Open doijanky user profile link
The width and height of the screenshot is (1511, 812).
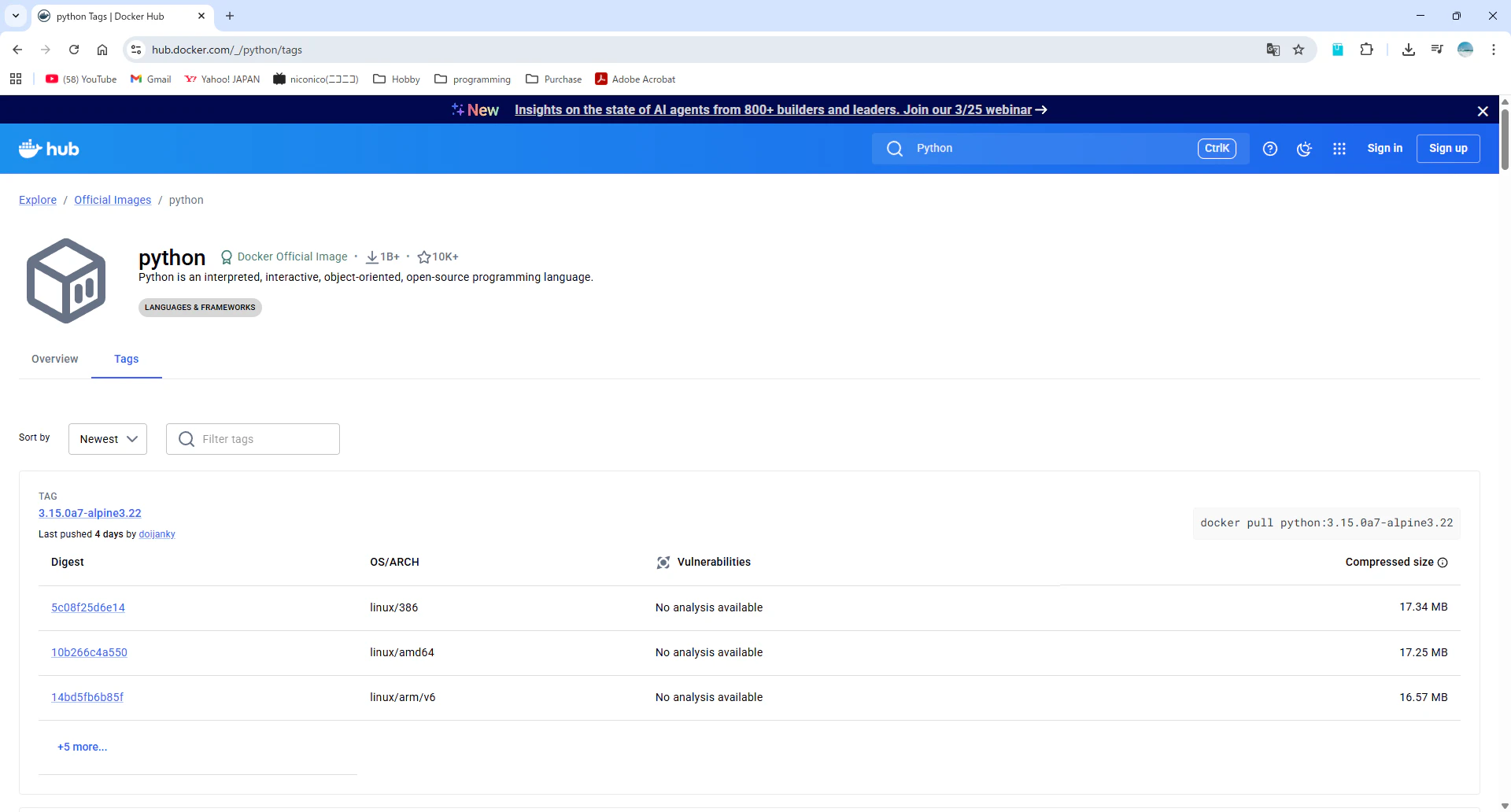pos(157,534)
